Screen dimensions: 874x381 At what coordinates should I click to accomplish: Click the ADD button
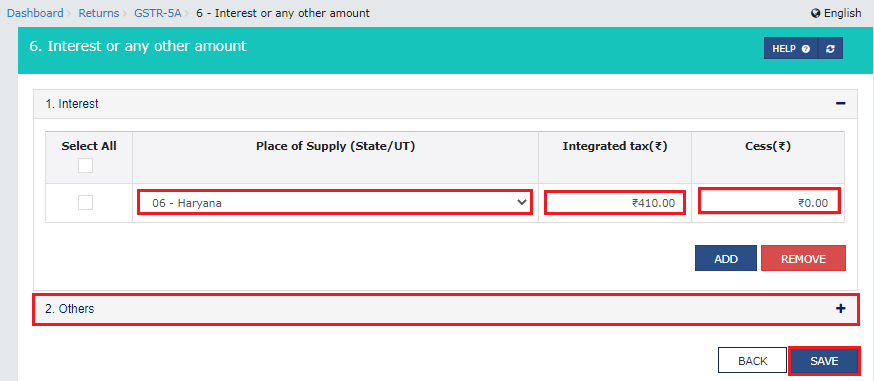726,258
